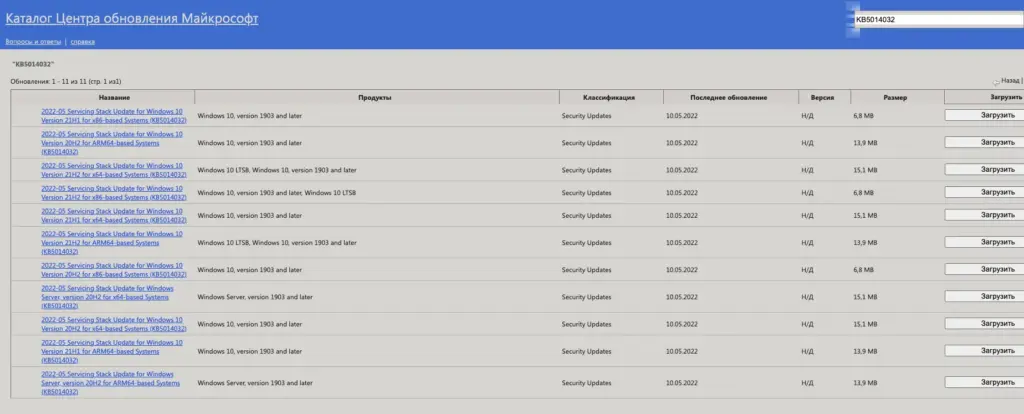Open the Вопросы и ответы link
The image size is (1024, 414).
(33, 42)
